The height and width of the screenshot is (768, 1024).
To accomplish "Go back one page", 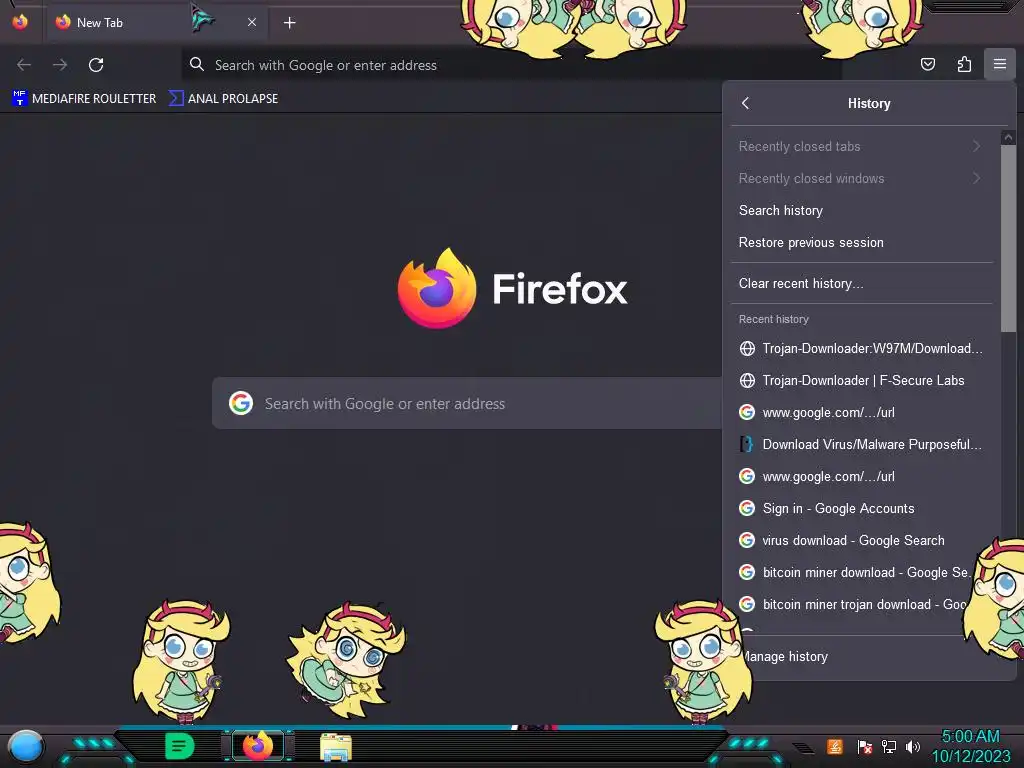I will (24, 65).
